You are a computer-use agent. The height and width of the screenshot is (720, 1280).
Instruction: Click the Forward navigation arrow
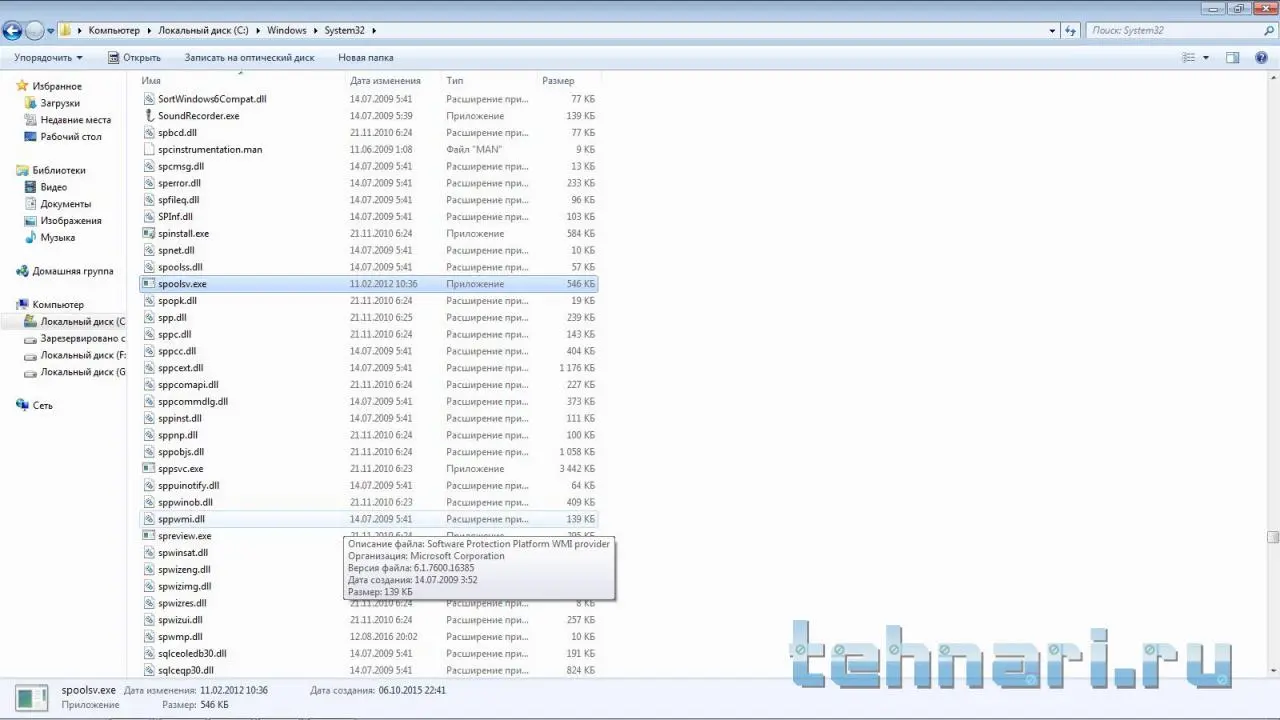pyautogui.click(x=35, y=31)
